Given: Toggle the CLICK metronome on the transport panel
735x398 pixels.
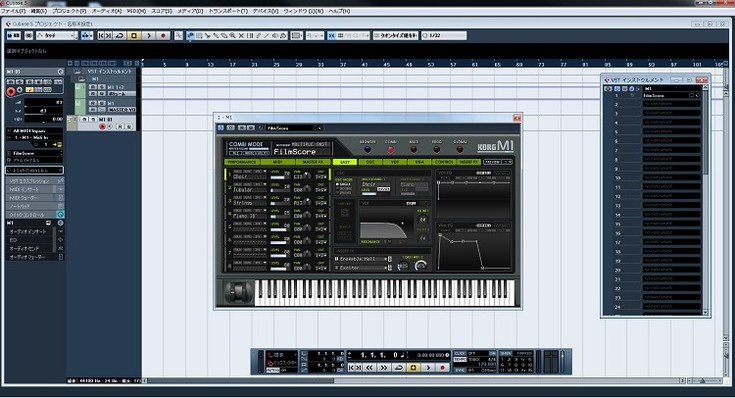Looking at the screenshot, I should 460,353.
